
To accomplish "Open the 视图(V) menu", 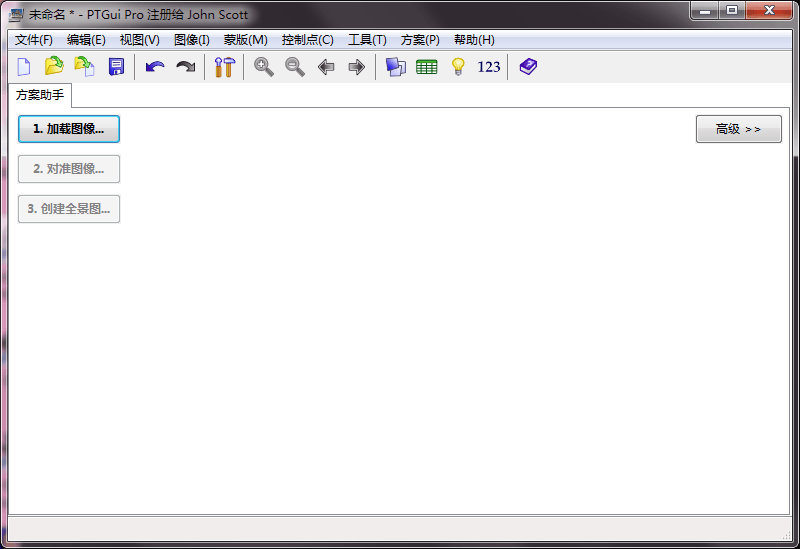I will pyautogui.click(x=140, y=40).
